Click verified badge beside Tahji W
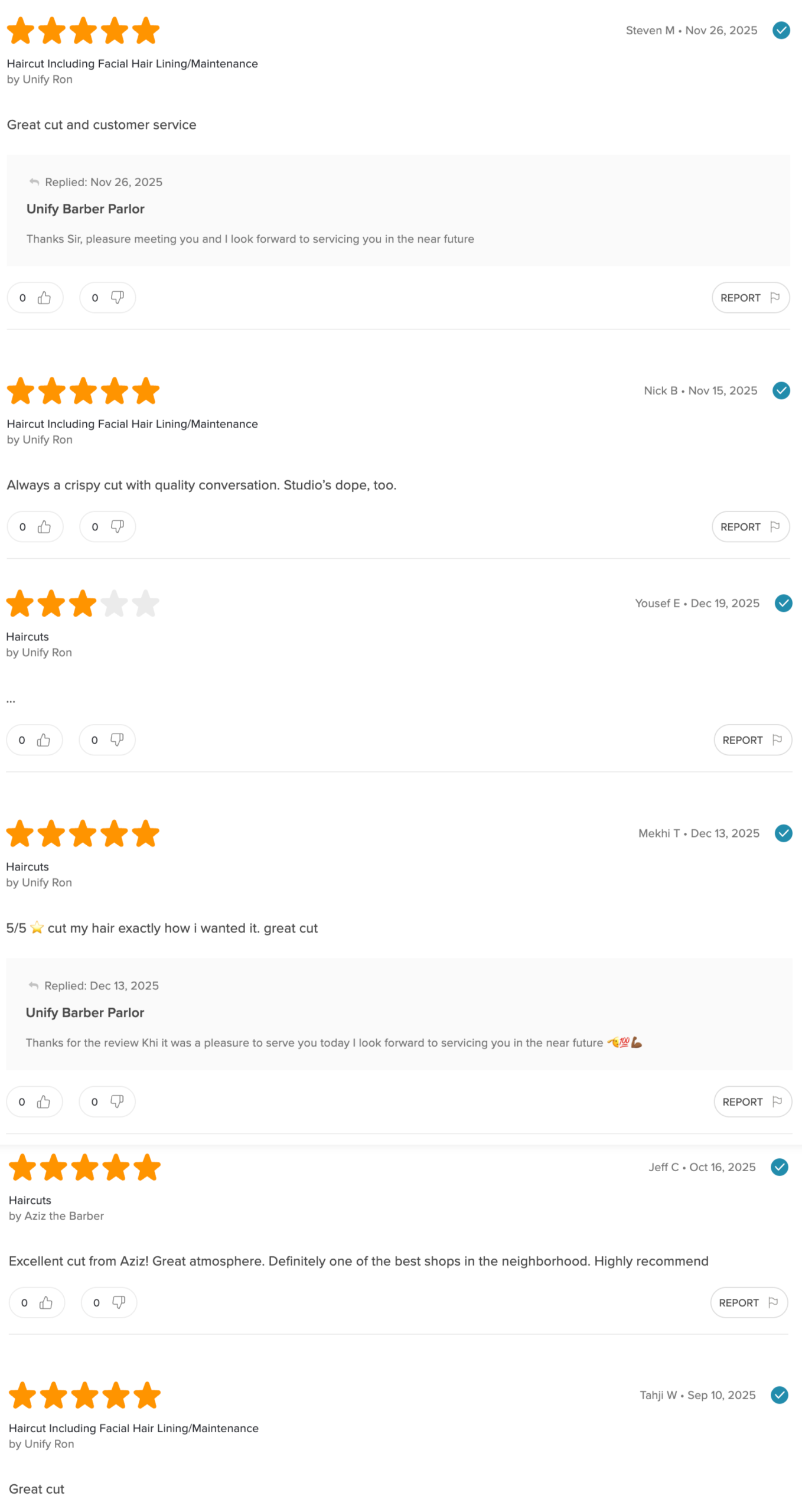 [779, 1394]
